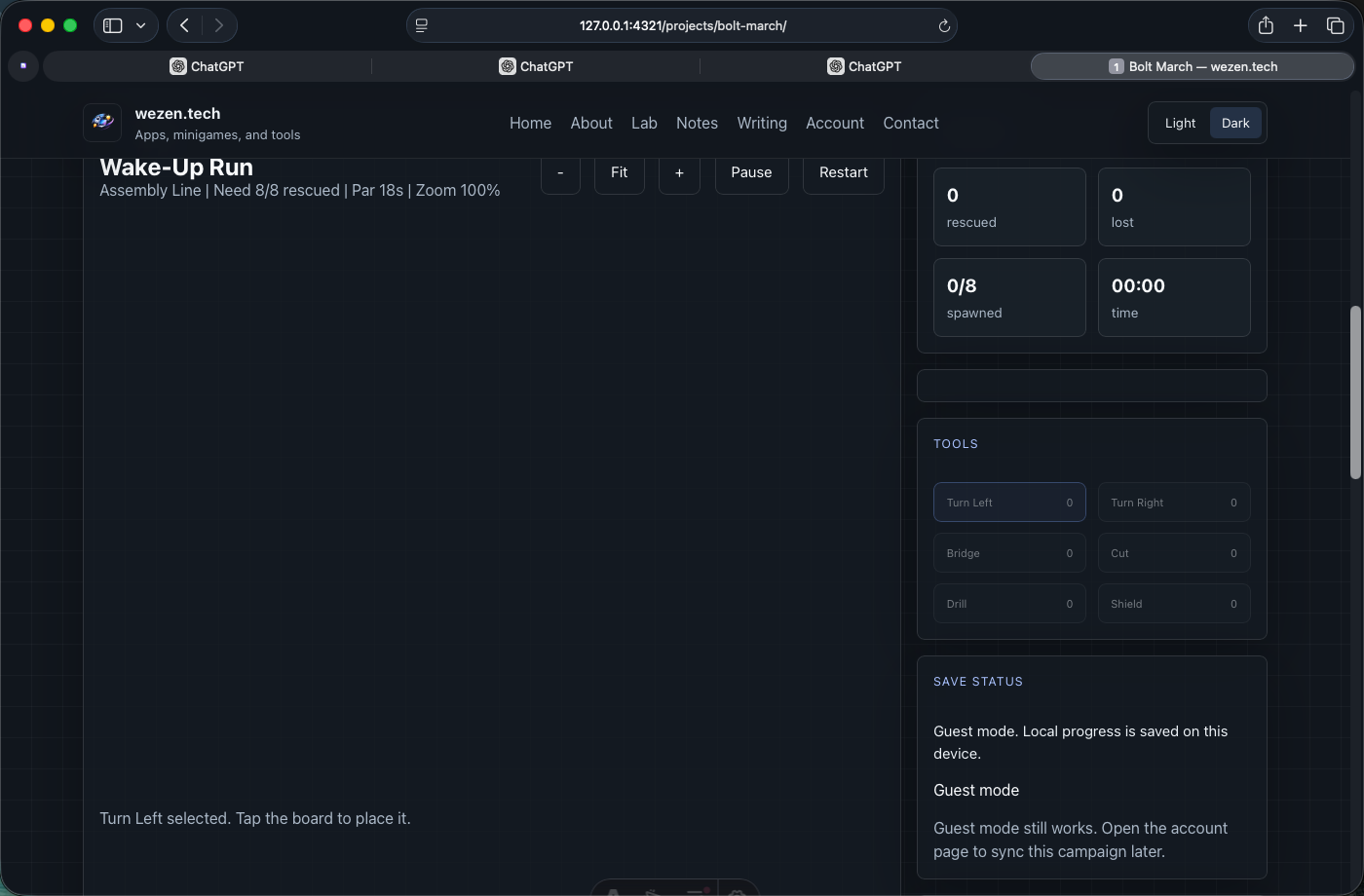Click the page vertical scrollbar
Screen dimensions: 1364x896
click(1354, 392)
